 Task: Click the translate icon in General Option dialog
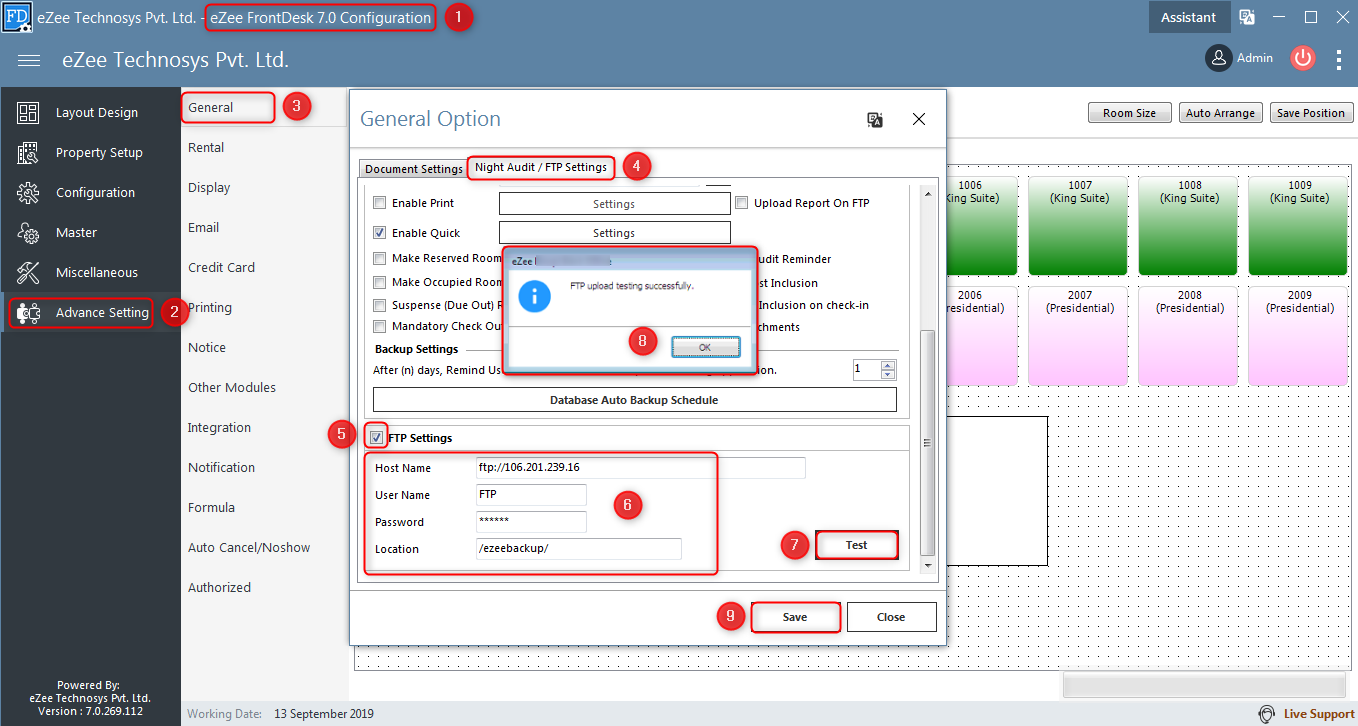(x=875, y=120)
